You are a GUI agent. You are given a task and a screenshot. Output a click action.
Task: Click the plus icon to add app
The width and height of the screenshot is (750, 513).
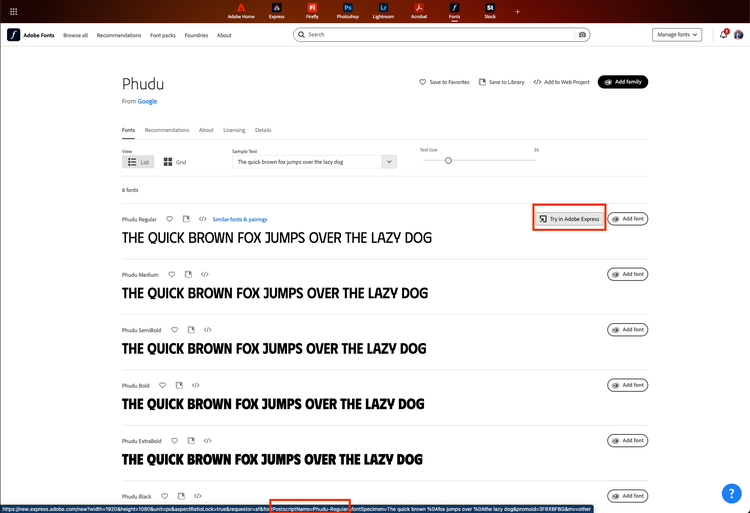[x=518, y=11]
